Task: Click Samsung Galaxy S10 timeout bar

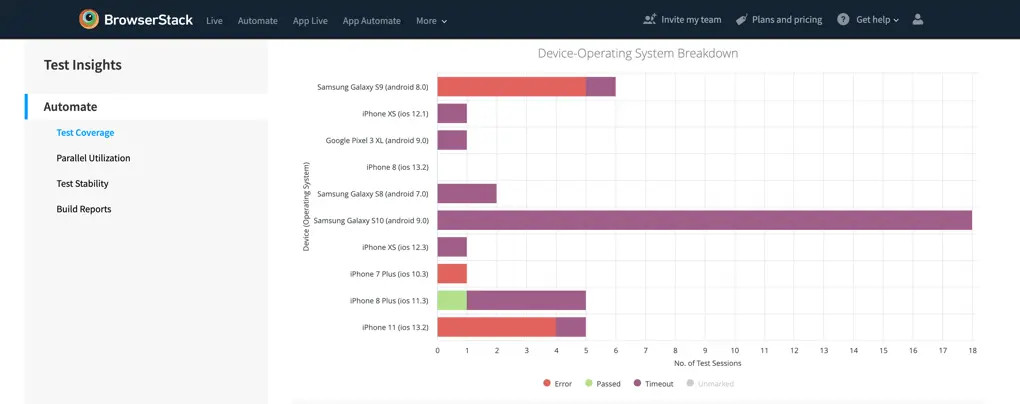Action: coord(705,221)
